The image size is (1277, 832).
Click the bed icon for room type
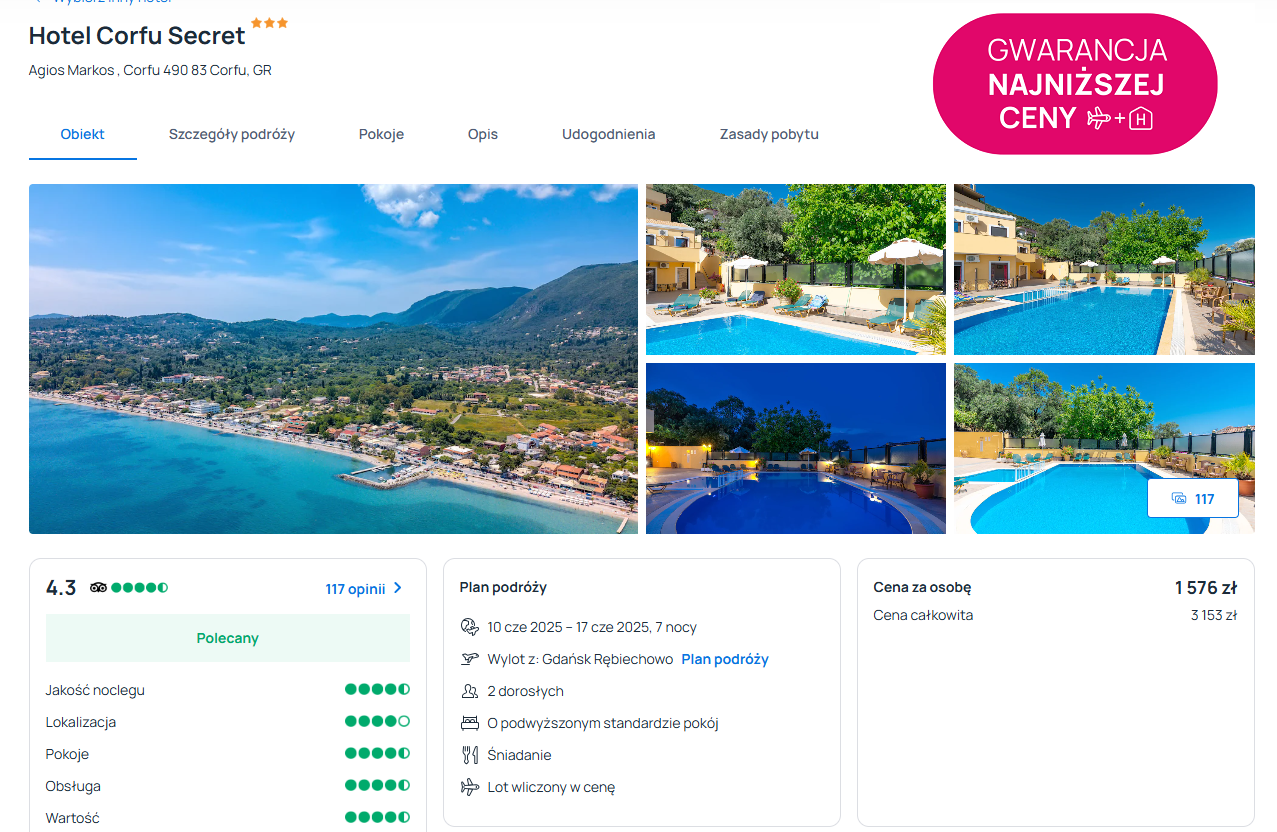click(x=470, y=723)
